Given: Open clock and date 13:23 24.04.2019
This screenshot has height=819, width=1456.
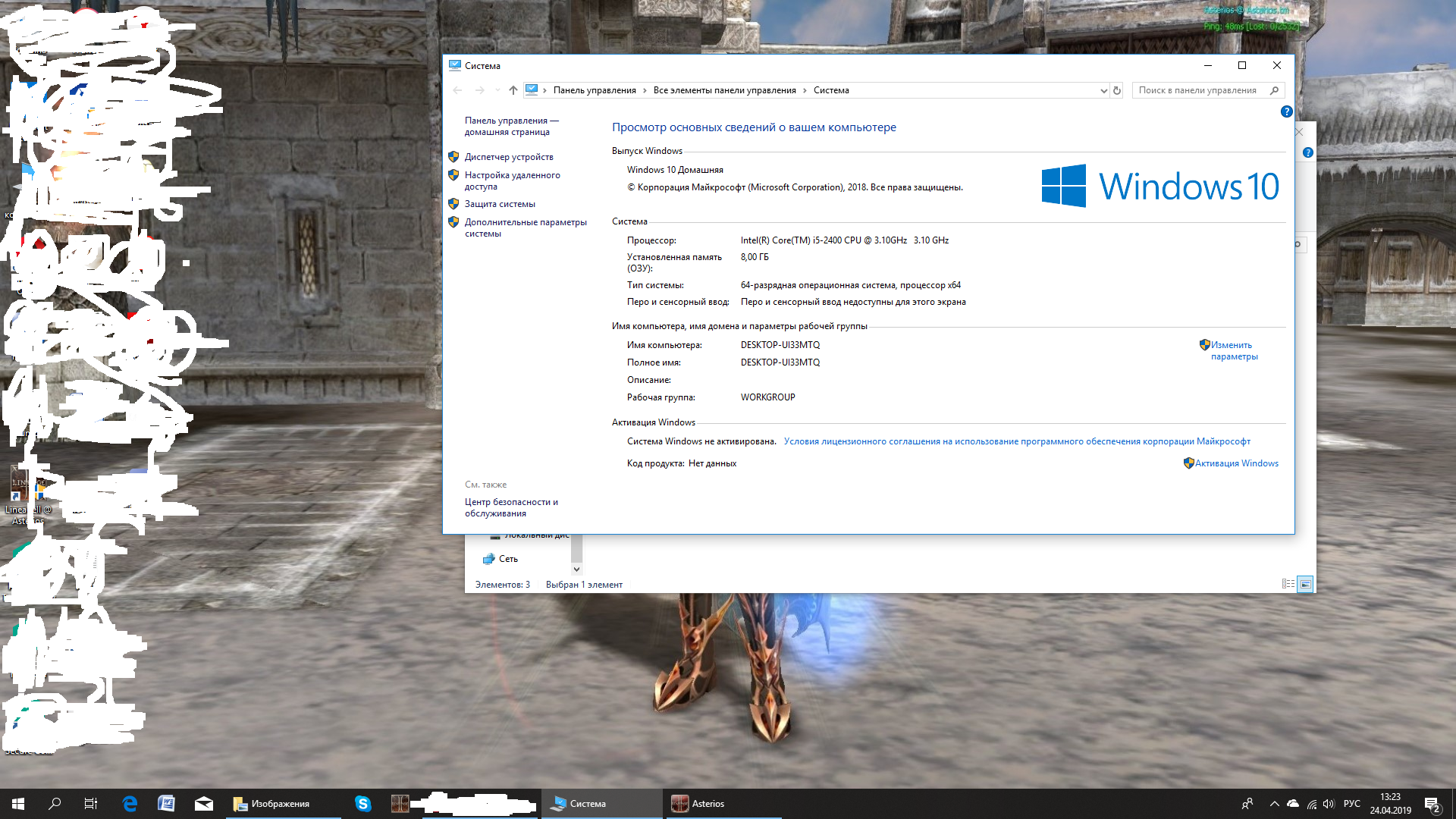Looking at the screenshot, I should 1390,804.
